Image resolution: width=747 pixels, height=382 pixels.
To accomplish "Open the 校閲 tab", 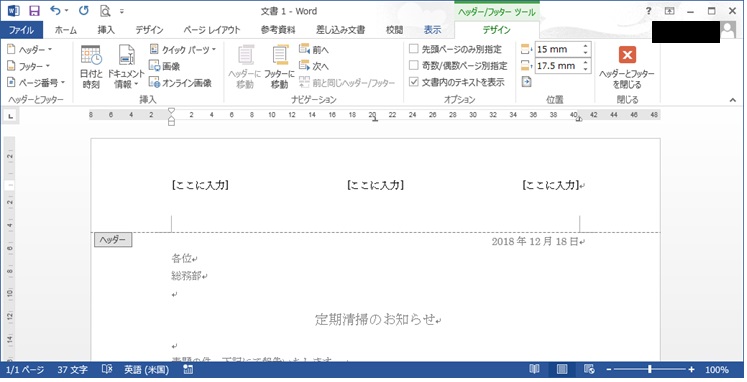I will point(394,30).
